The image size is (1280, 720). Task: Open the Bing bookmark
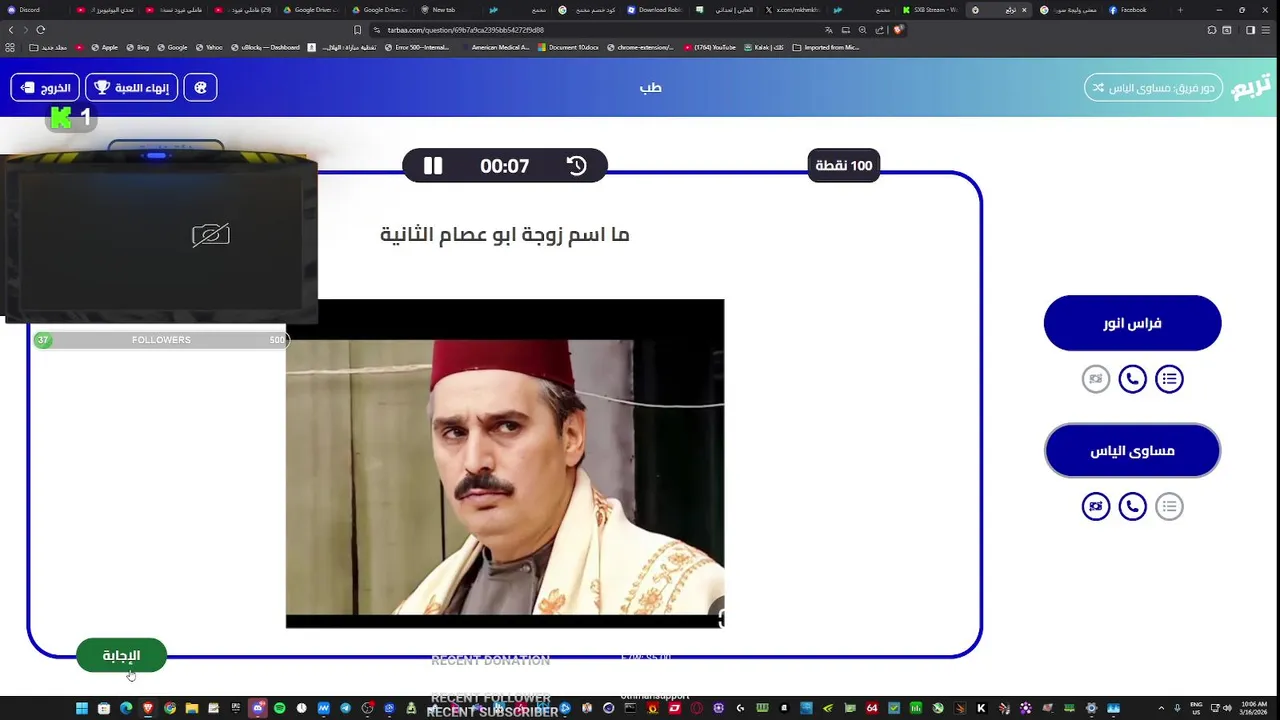pos(137,47)
